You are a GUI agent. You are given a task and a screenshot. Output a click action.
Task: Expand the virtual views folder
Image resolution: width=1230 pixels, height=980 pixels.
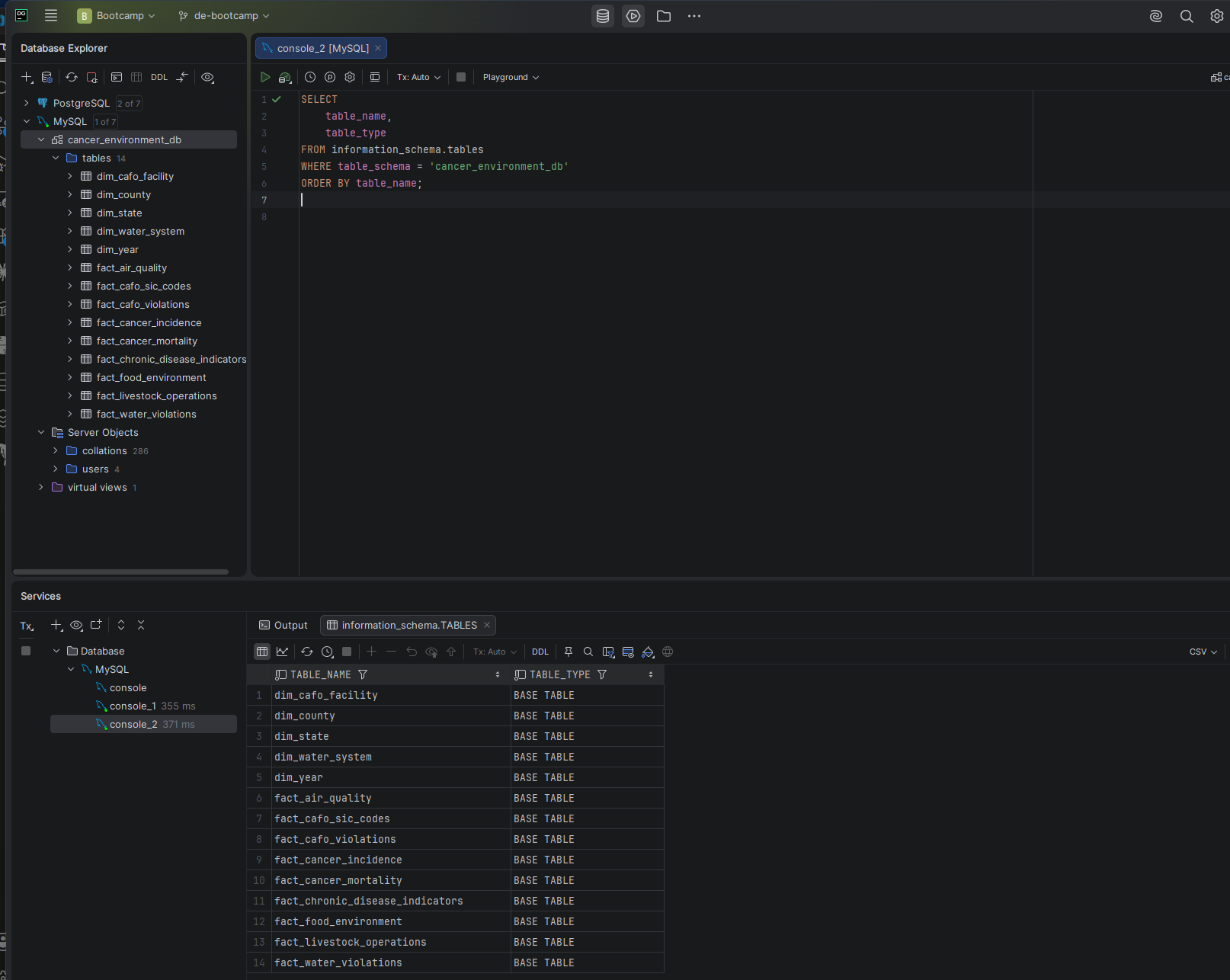(x=41, y=487)
